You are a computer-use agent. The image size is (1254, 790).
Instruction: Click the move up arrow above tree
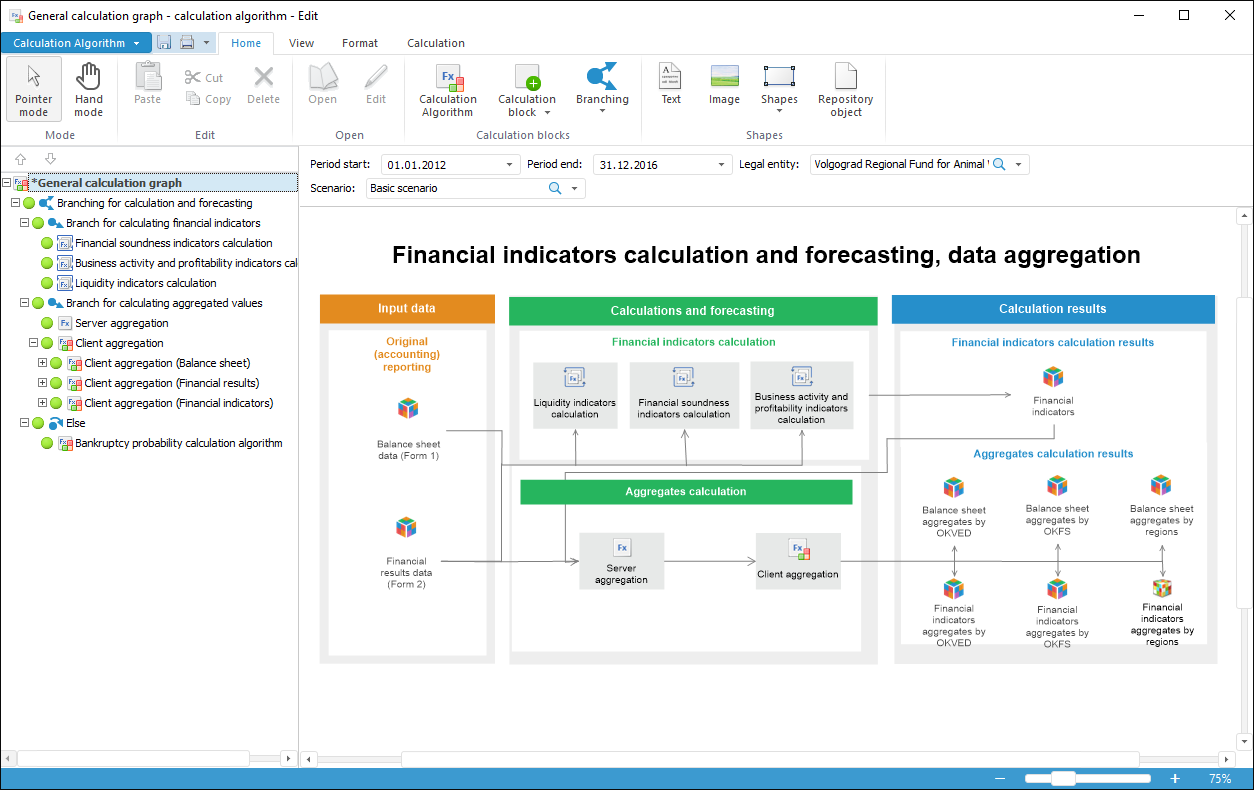pos(21,159)
